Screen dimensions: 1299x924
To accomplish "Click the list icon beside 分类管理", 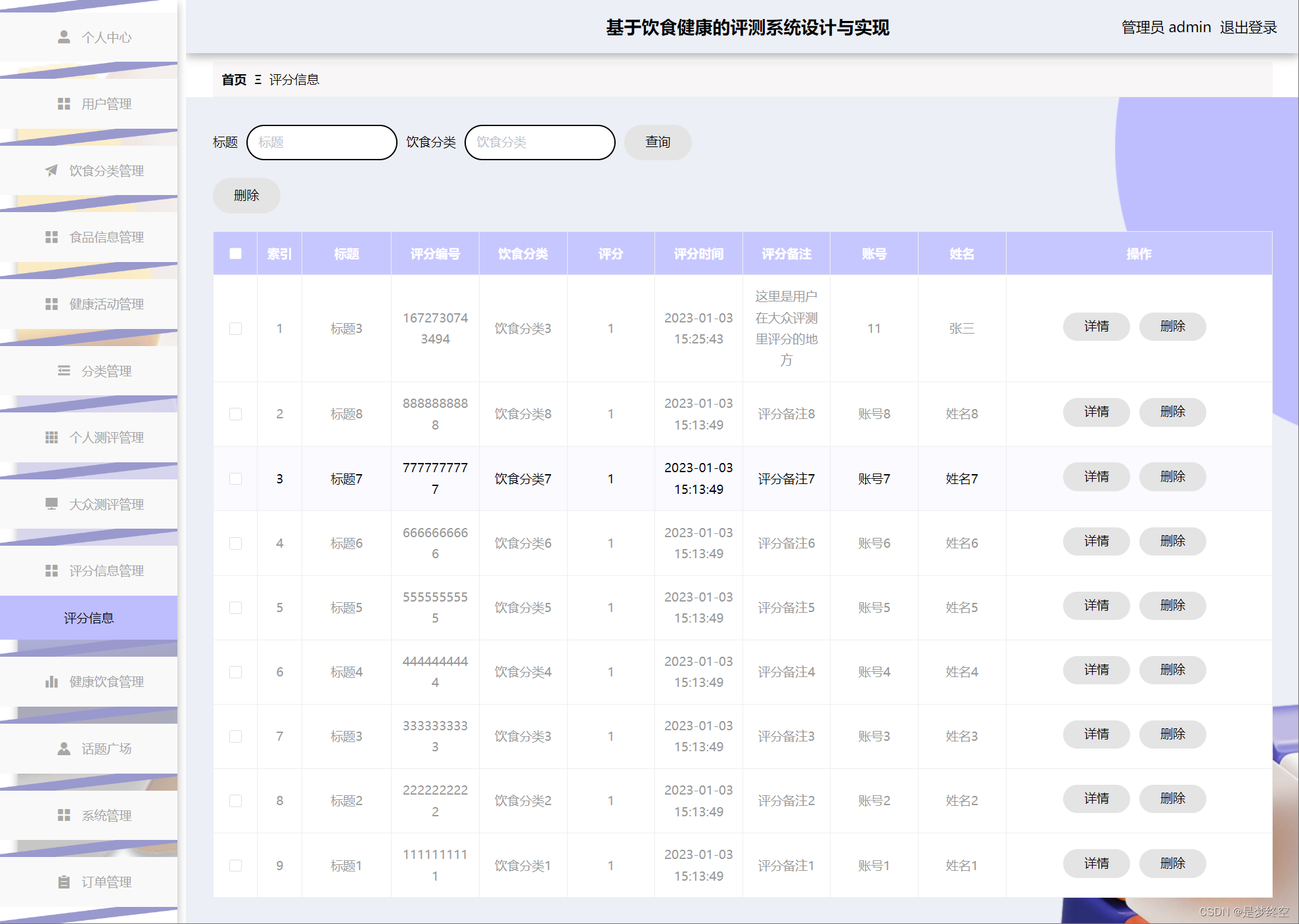I will pyautogui.click(x=64, y=371).
